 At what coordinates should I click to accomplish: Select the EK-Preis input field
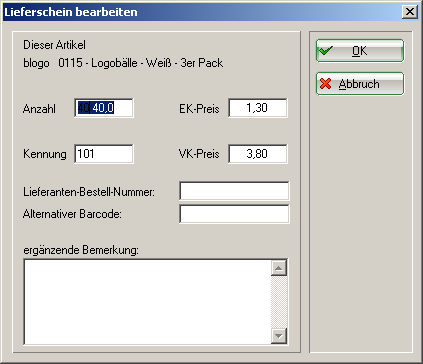258,108
